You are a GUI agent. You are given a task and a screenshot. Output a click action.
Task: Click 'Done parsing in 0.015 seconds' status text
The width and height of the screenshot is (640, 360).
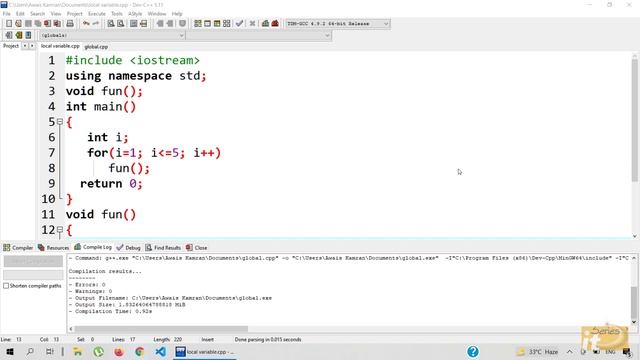point(268,339)
